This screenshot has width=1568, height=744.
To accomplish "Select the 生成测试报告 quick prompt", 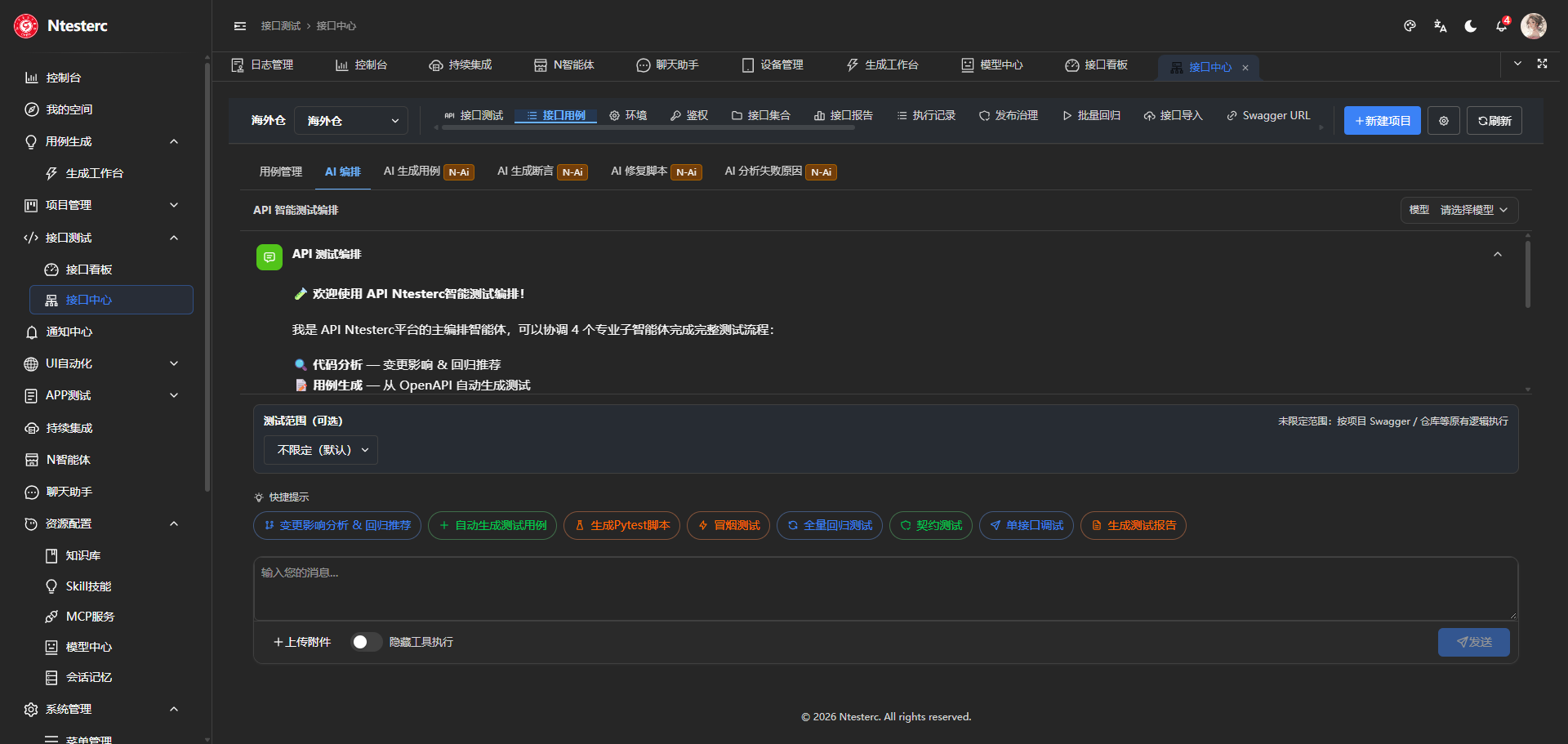I will click(1134, 525).
